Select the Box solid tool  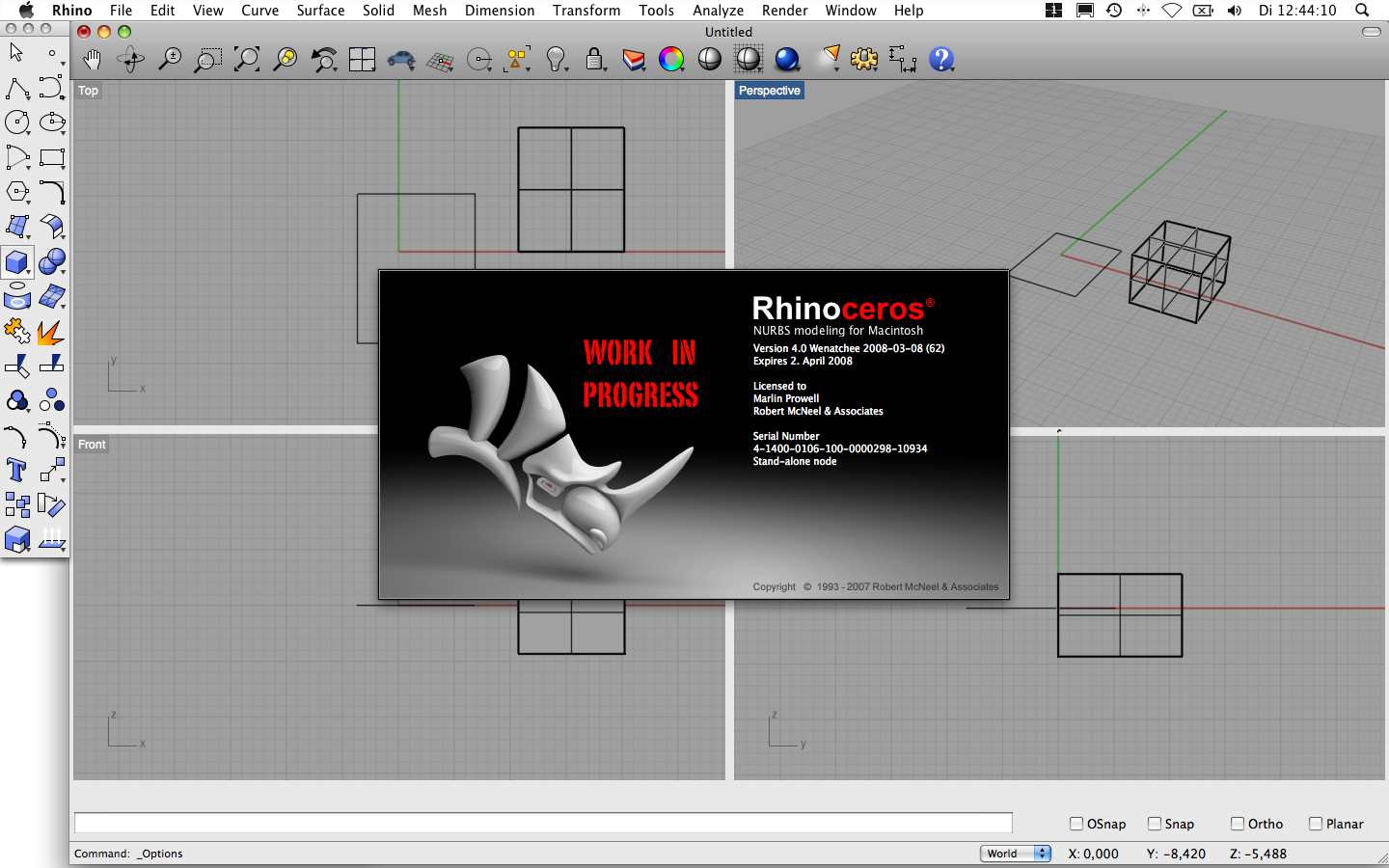(x=16, y=261)
